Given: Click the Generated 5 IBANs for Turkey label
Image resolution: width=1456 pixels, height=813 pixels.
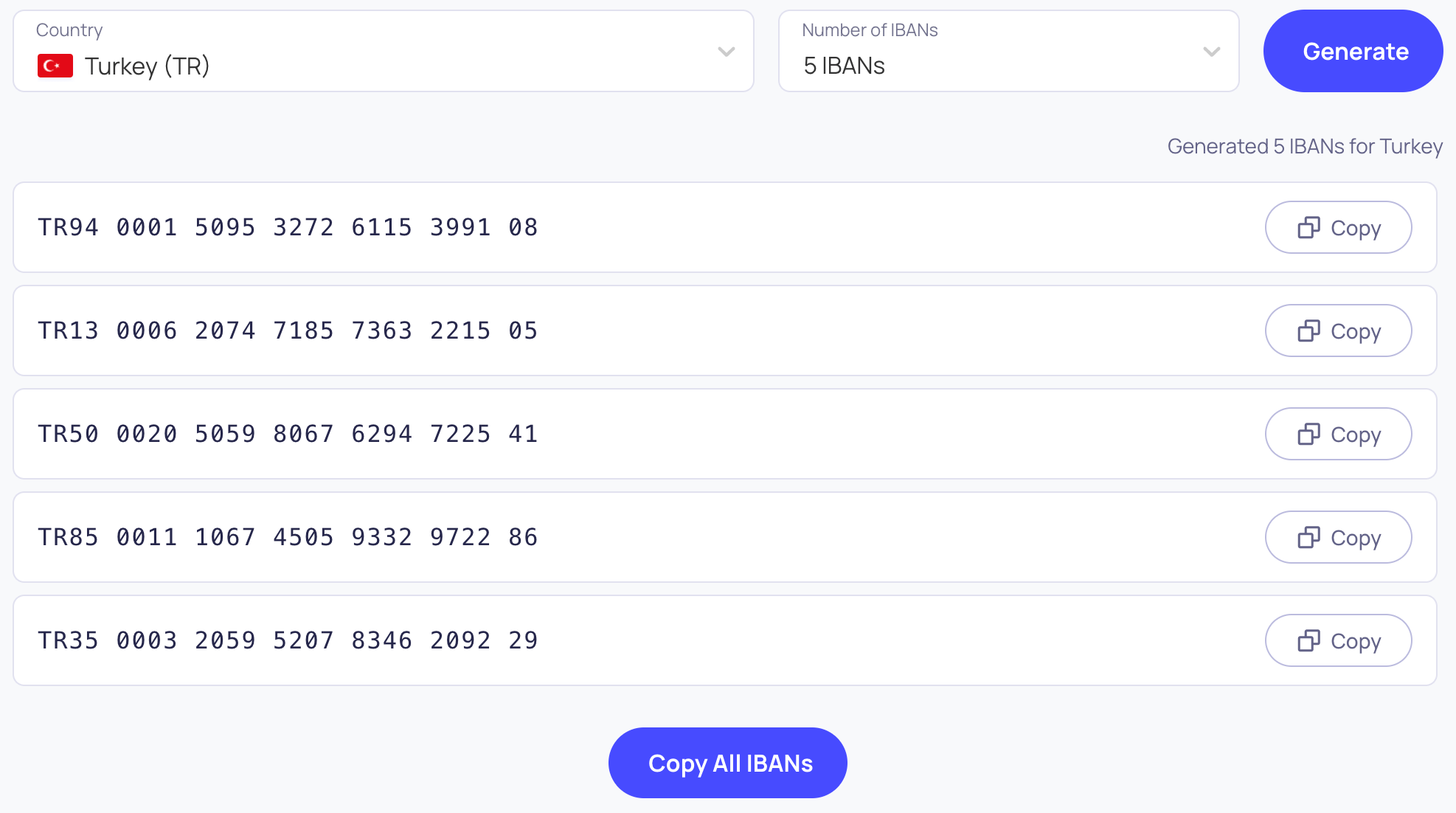Looking at the screenshot, I should point(1306,146).
